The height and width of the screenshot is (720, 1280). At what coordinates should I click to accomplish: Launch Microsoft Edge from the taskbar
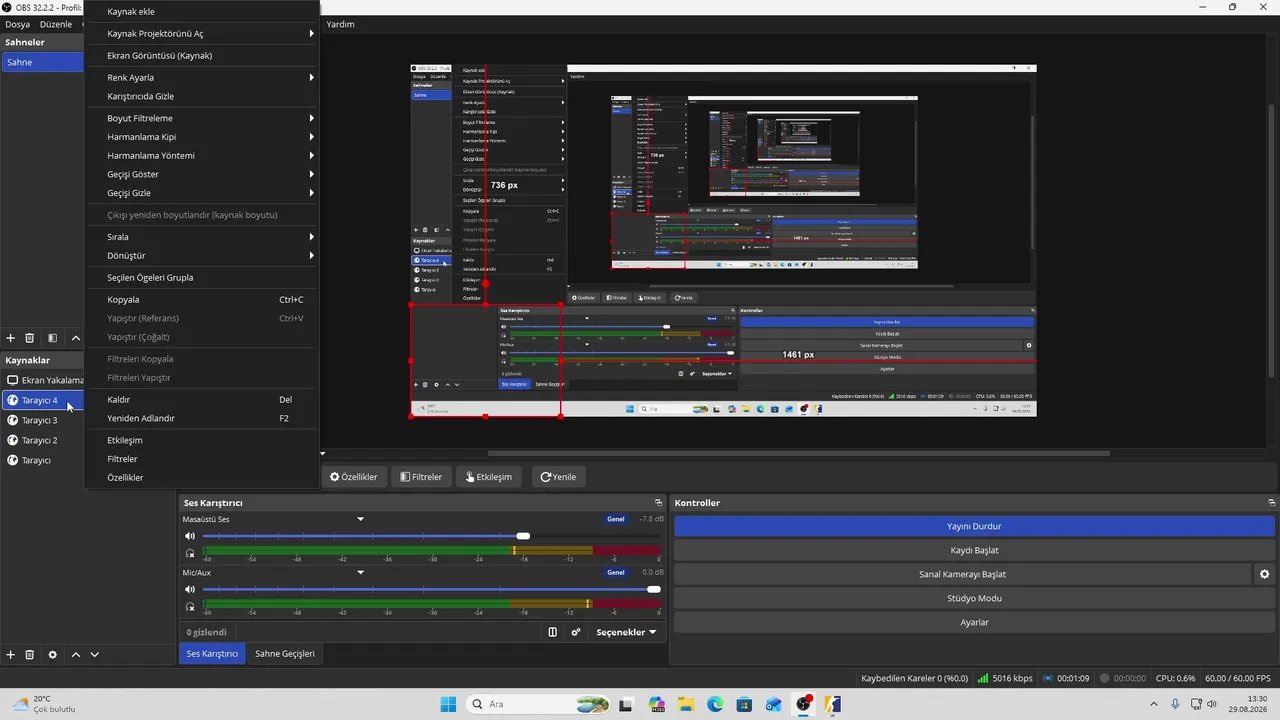click(715, 704)
